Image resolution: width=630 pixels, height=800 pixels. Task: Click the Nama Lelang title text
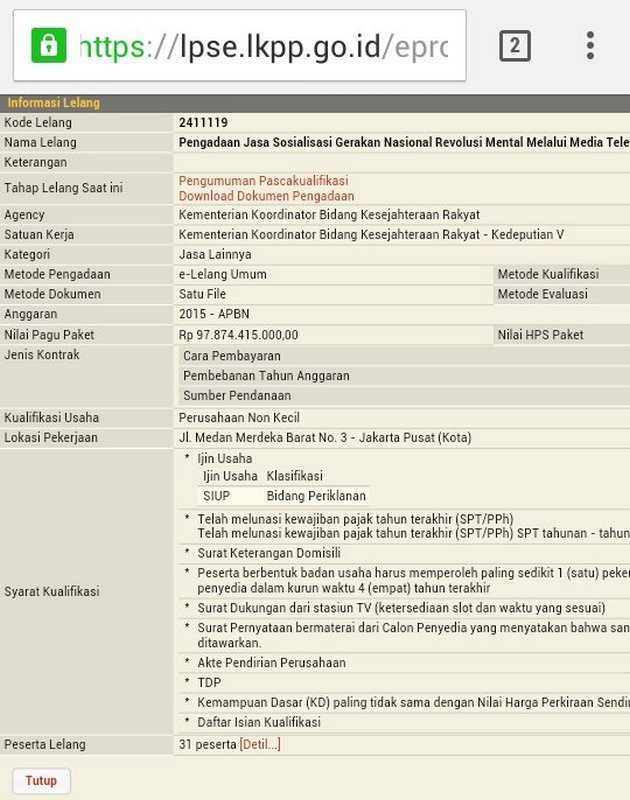(x=404, y=142)
